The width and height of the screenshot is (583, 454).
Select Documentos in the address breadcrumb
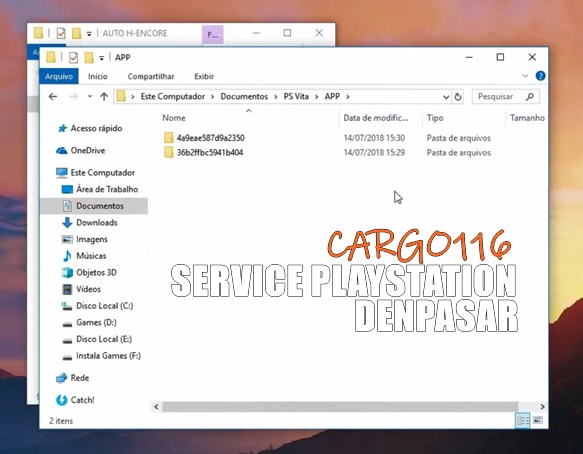[244, 97]
